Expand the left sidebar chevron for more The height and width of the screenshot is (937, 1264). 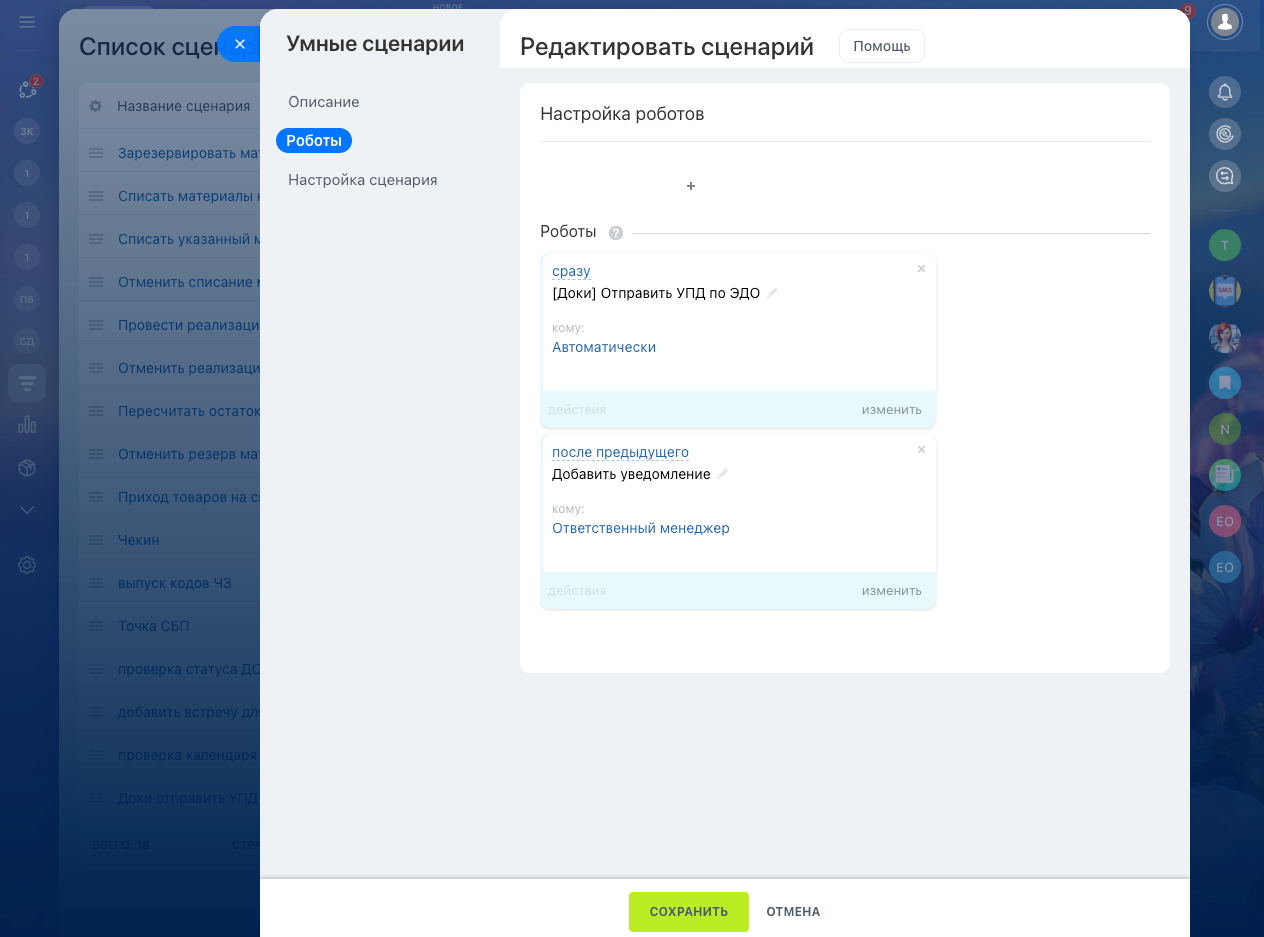tap(27, 510)
